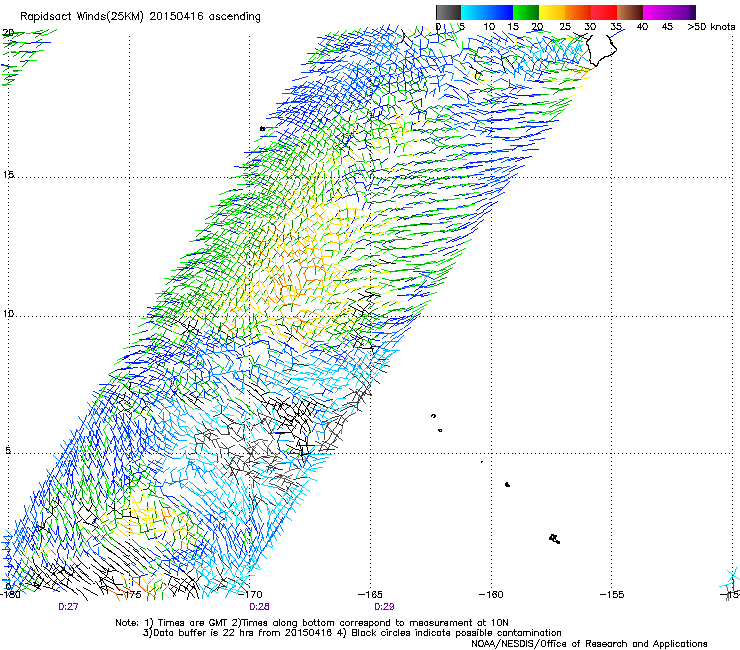Click the yellow 20-25 knots legend swatch
The height and width of the screenshot is (650, 740).
pyautogui.click(x=552, y=12)
